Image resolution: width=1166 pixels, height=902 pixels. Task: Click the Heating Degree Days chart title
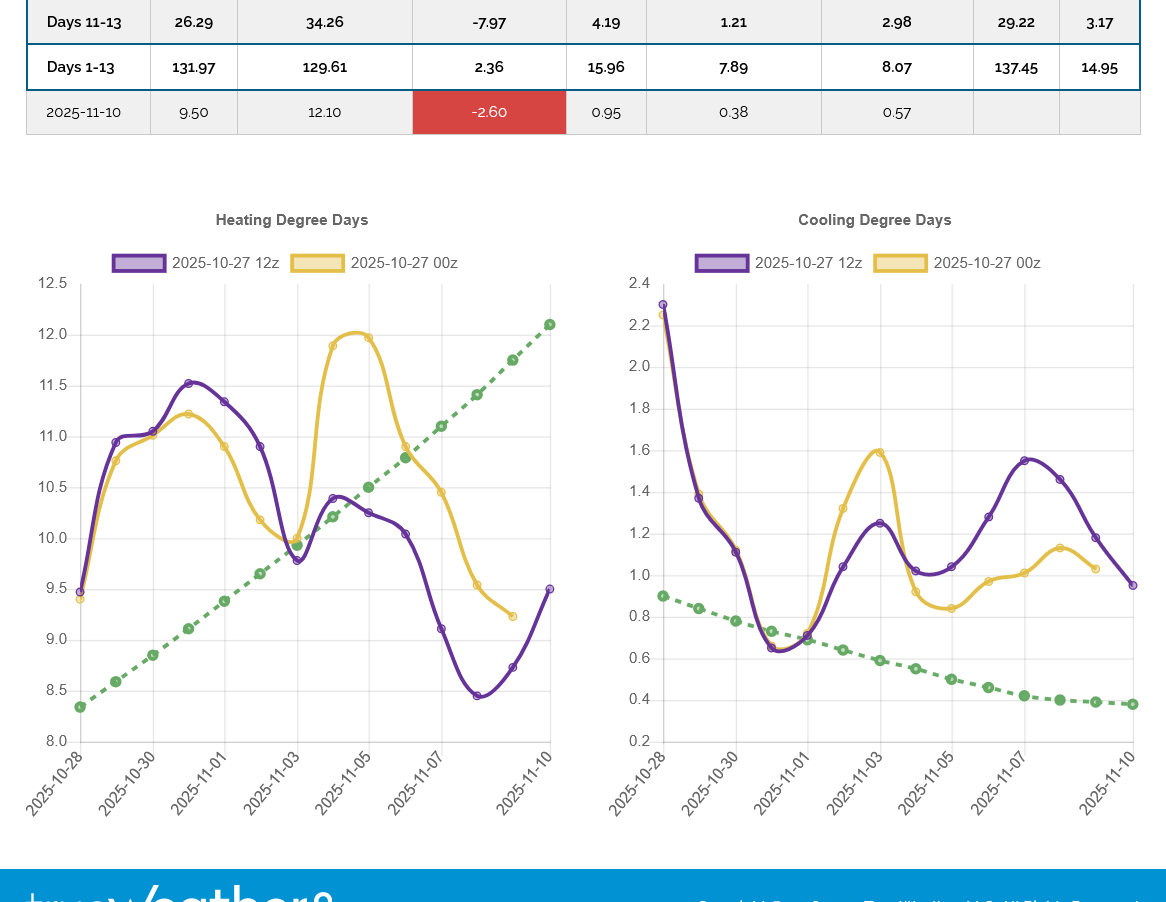pyautogui.click(x=292, y=220)
